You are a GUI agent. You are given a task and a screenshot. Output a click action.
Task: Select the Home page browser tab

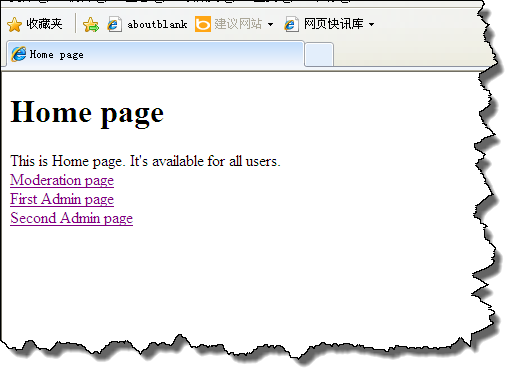tap(155, 54)
